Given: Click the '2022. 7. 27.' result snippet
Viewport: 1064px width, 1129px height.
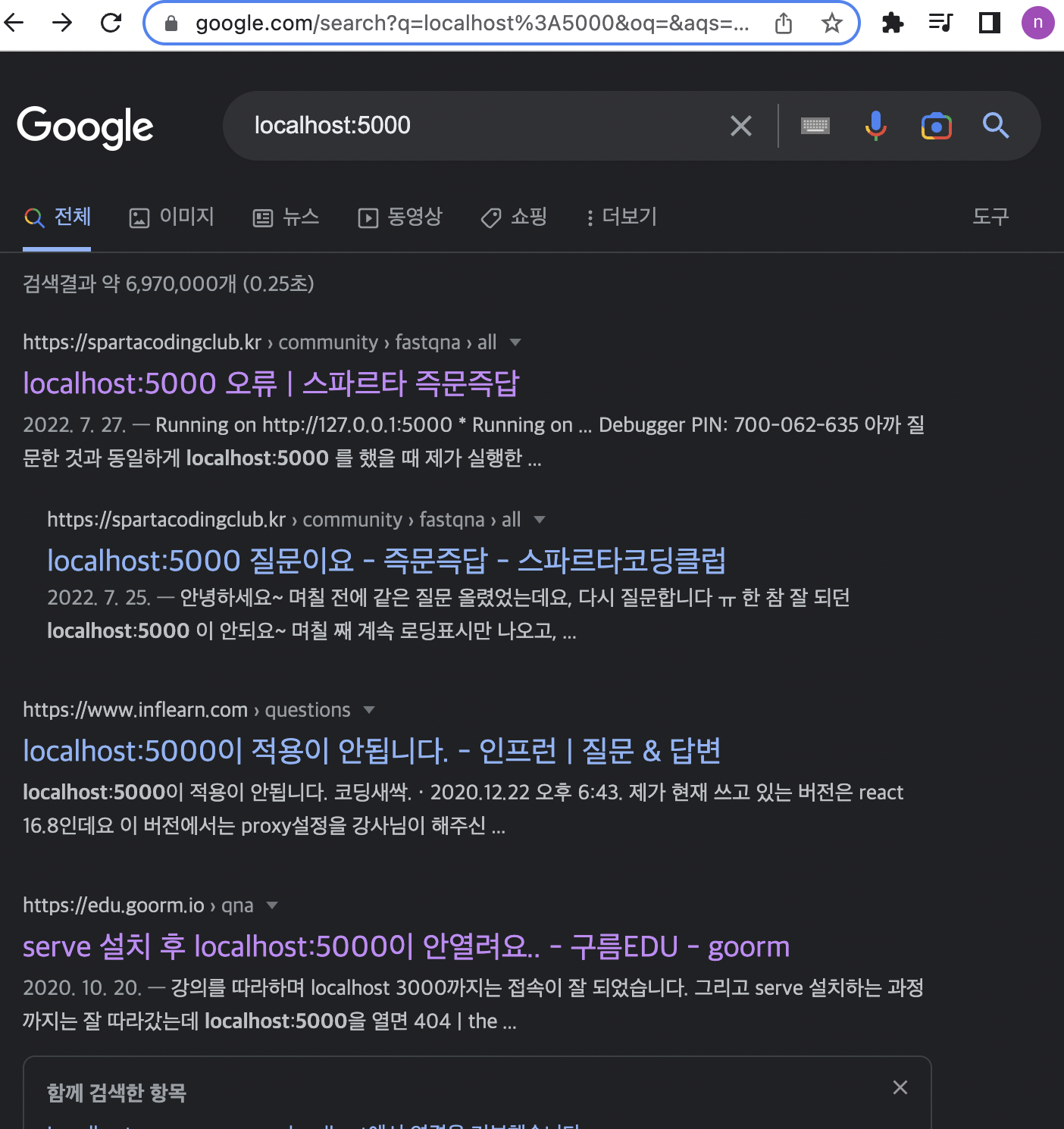Looking at the screenshot, I should 474,442.
